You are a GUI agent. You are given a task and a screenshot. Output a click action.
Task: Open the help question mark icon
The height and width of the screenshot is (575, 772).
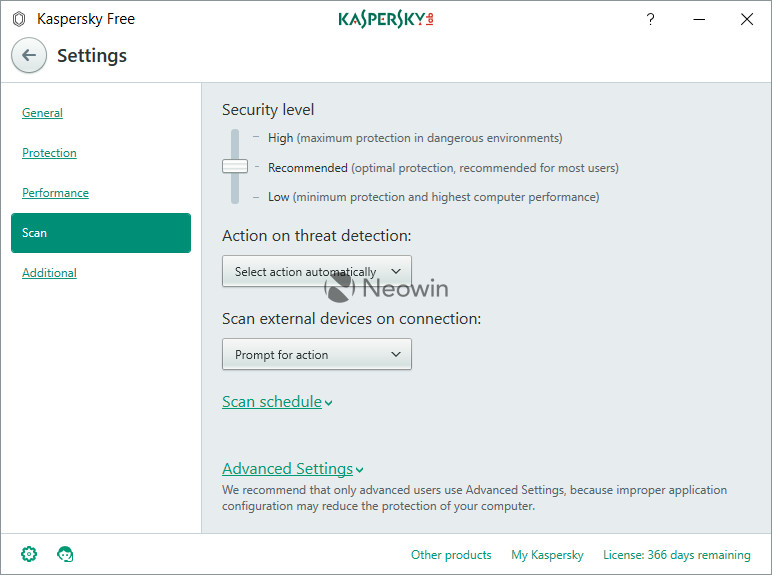[x=650, y=19]
